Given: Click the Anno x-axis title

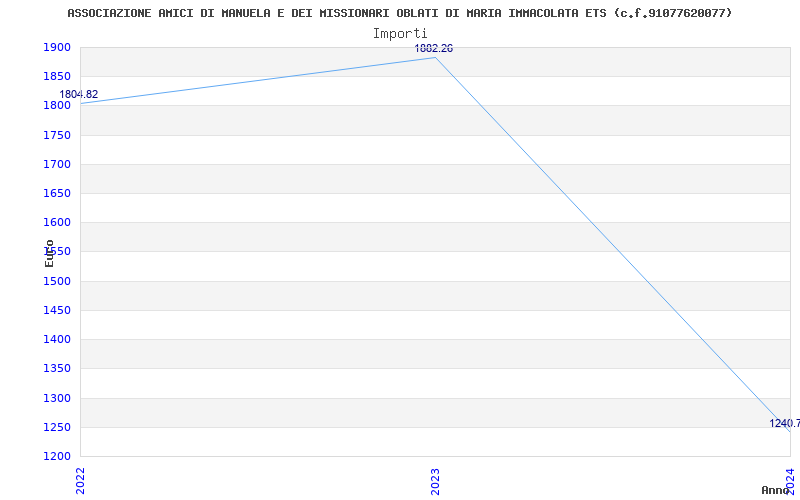Looking at the screenshot, I should [x=776, y=490].
